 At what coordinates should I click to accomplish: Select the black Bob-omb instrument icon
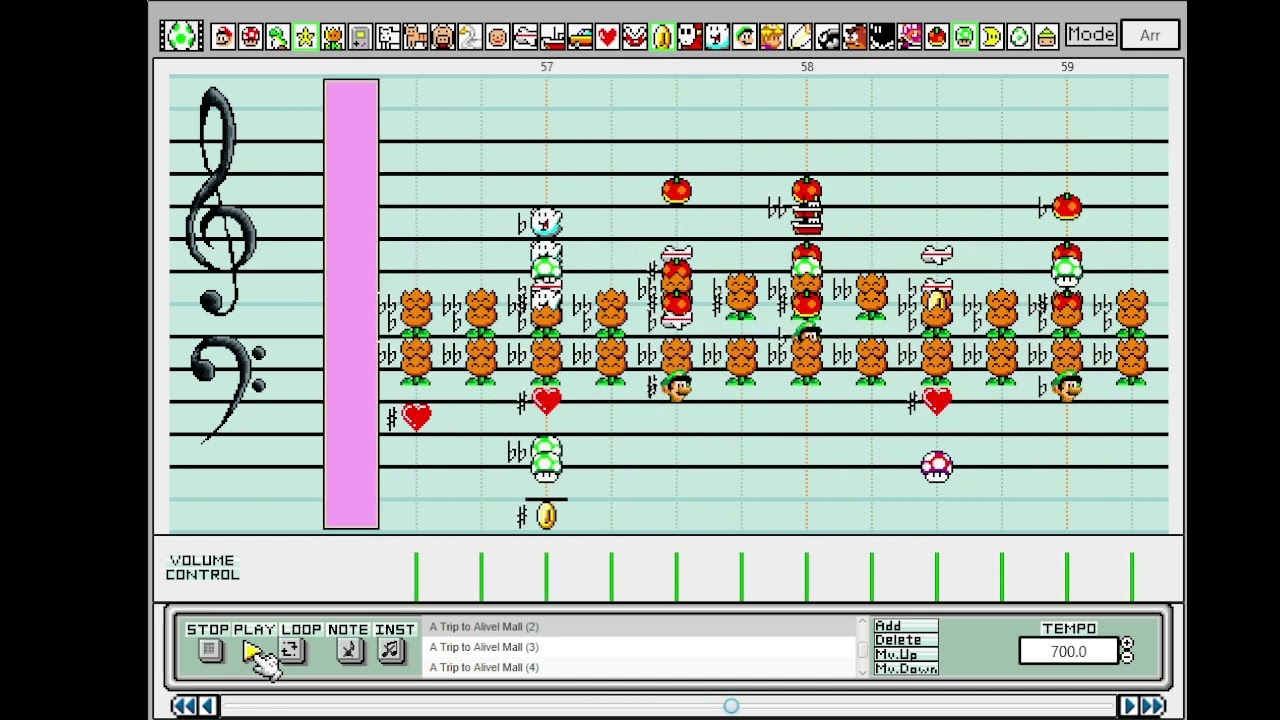click(x=881, y=37)
